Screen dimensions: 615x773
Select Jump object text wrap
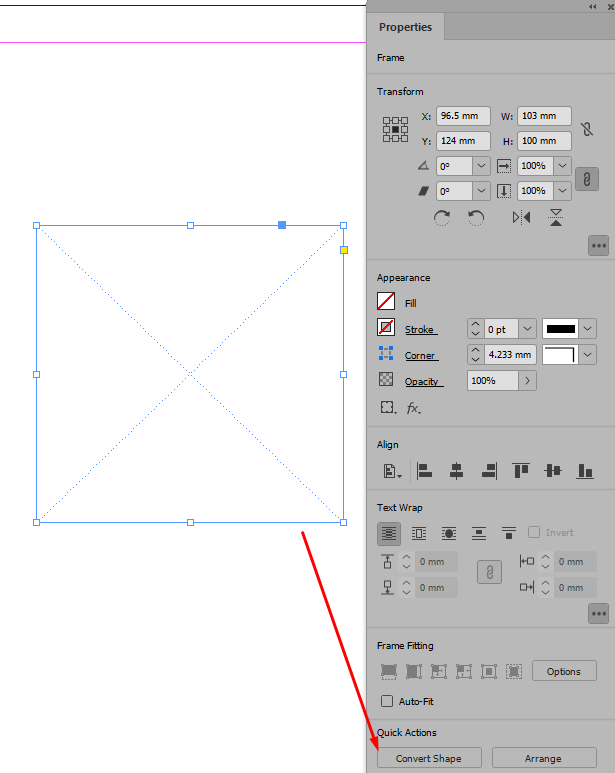[x=479, y=533]
